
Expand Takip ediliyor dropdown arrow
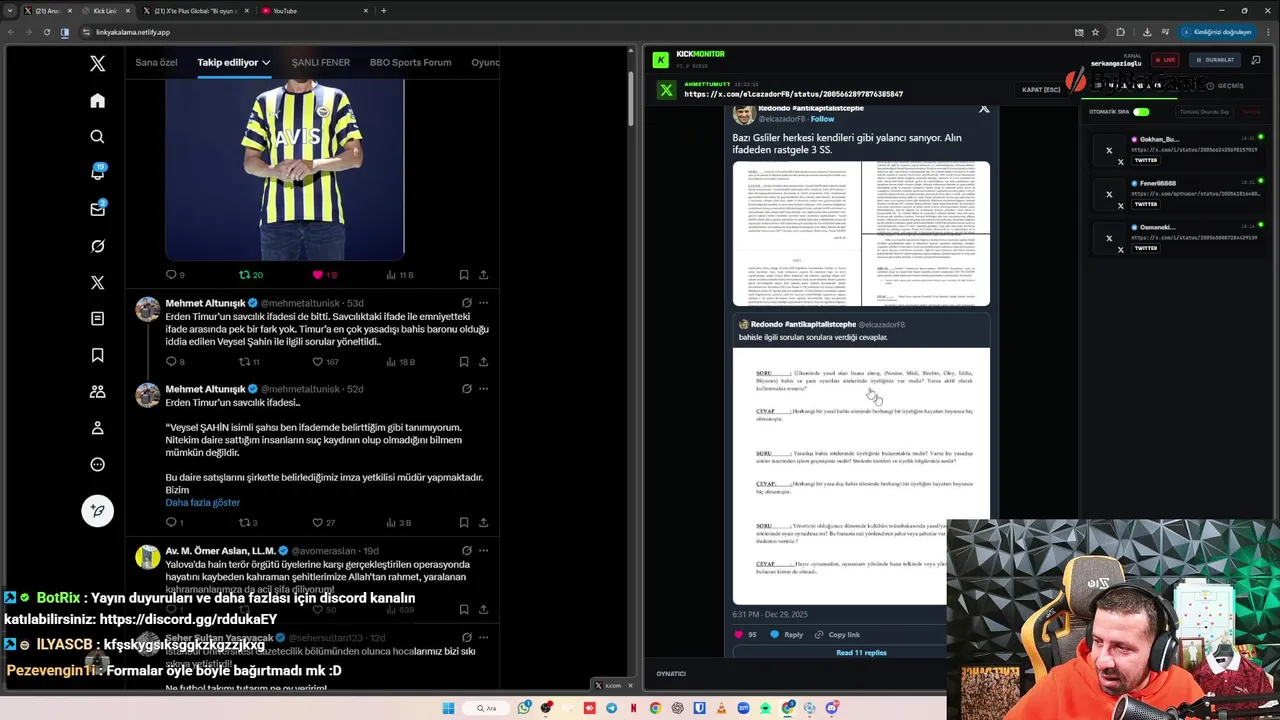pos(266,62)
